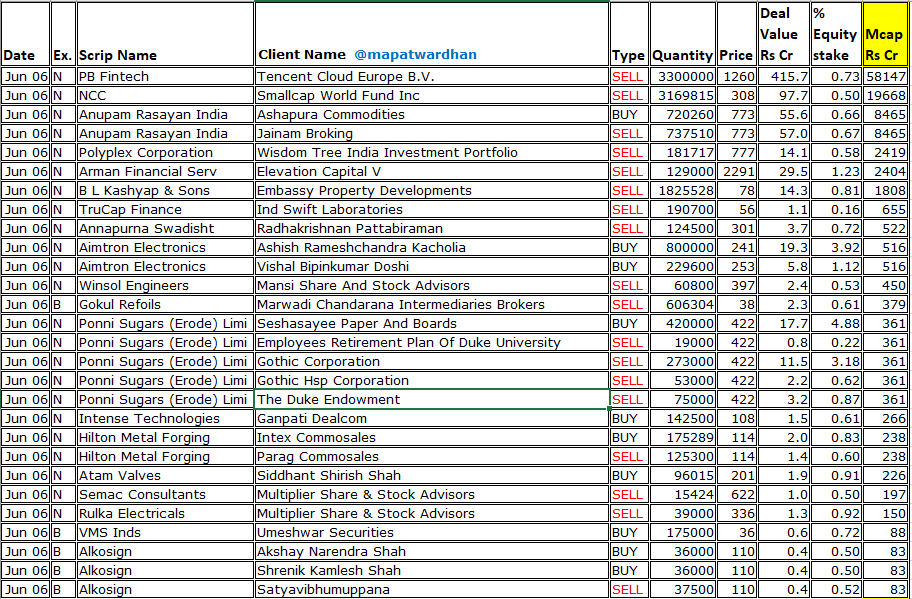Viewport: 912px width, 599px height.
Task: Click Gothic Corporation client cell
Action: (x=432, y=362)
